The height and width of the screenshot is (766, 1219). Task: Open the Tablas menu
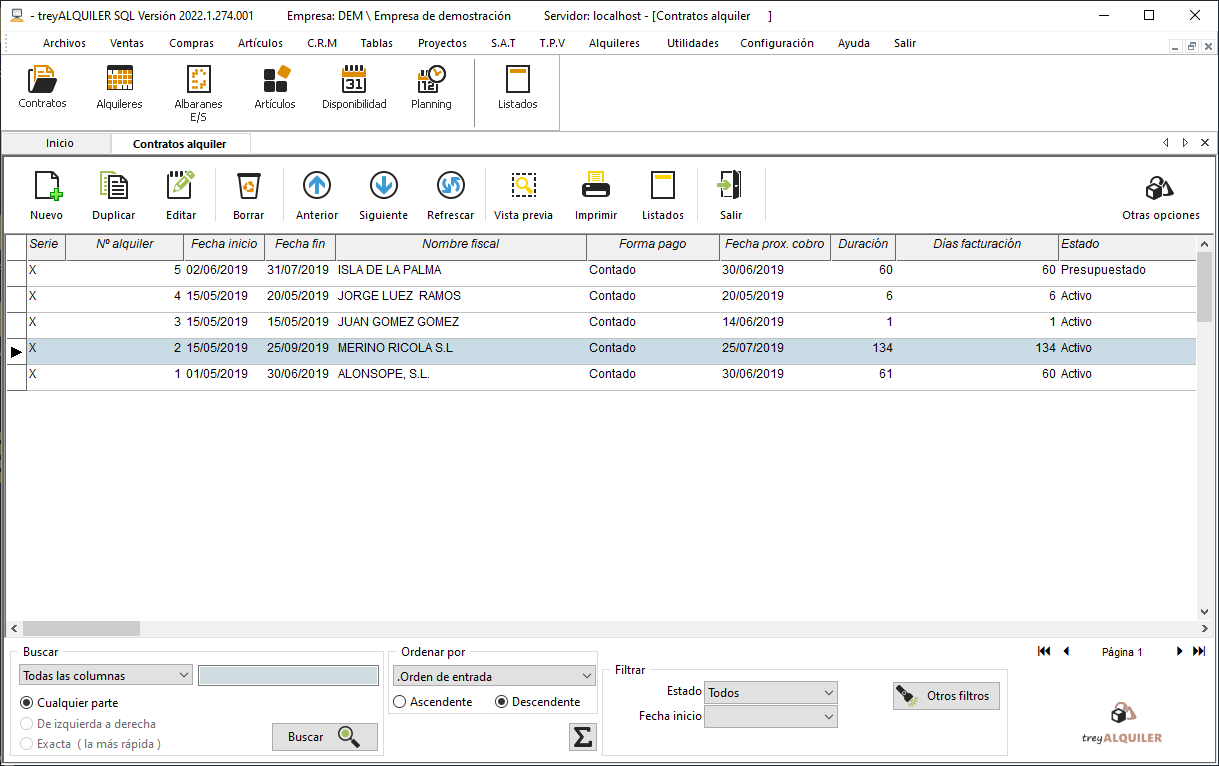click(x=377, y=43)
